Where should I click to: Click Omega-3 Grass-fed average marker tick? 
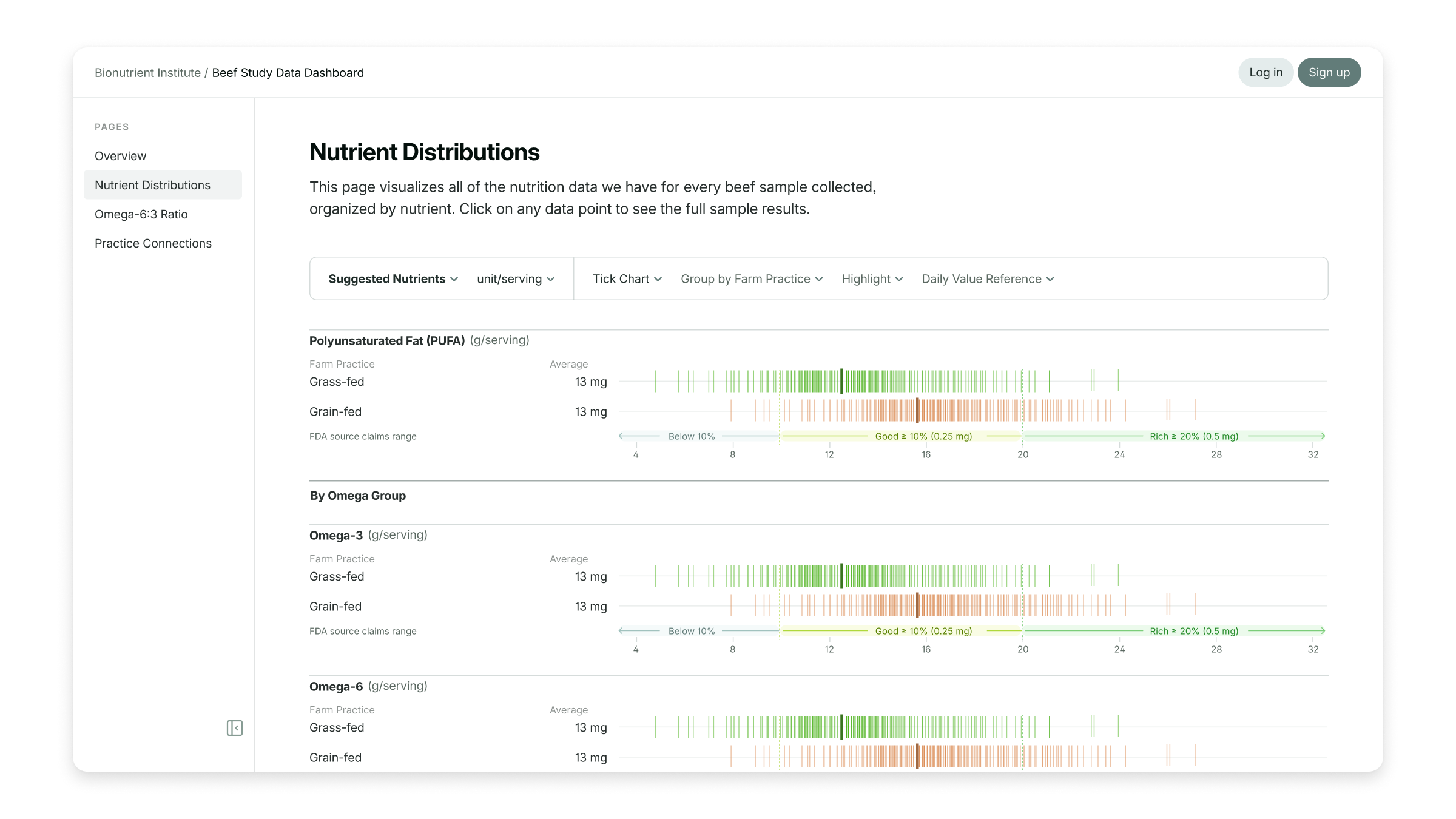coord(841,576)
